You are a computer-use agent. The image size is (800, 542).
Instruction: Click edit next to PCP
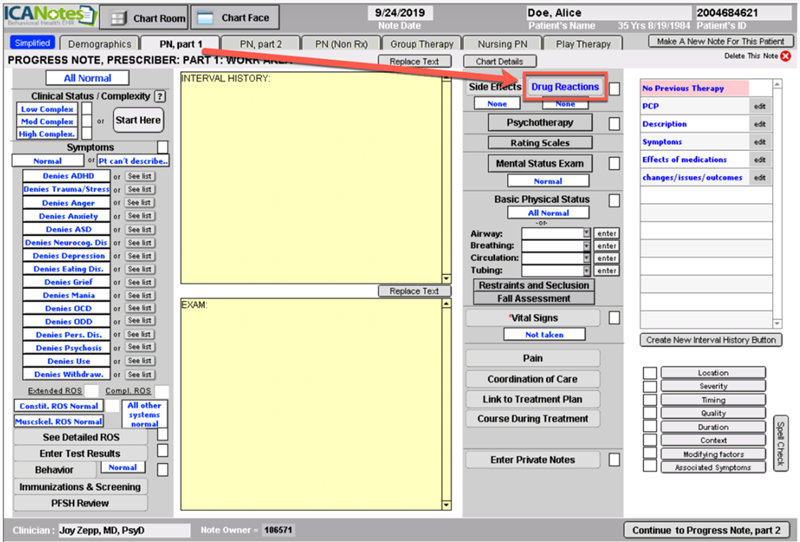[760, 105]
